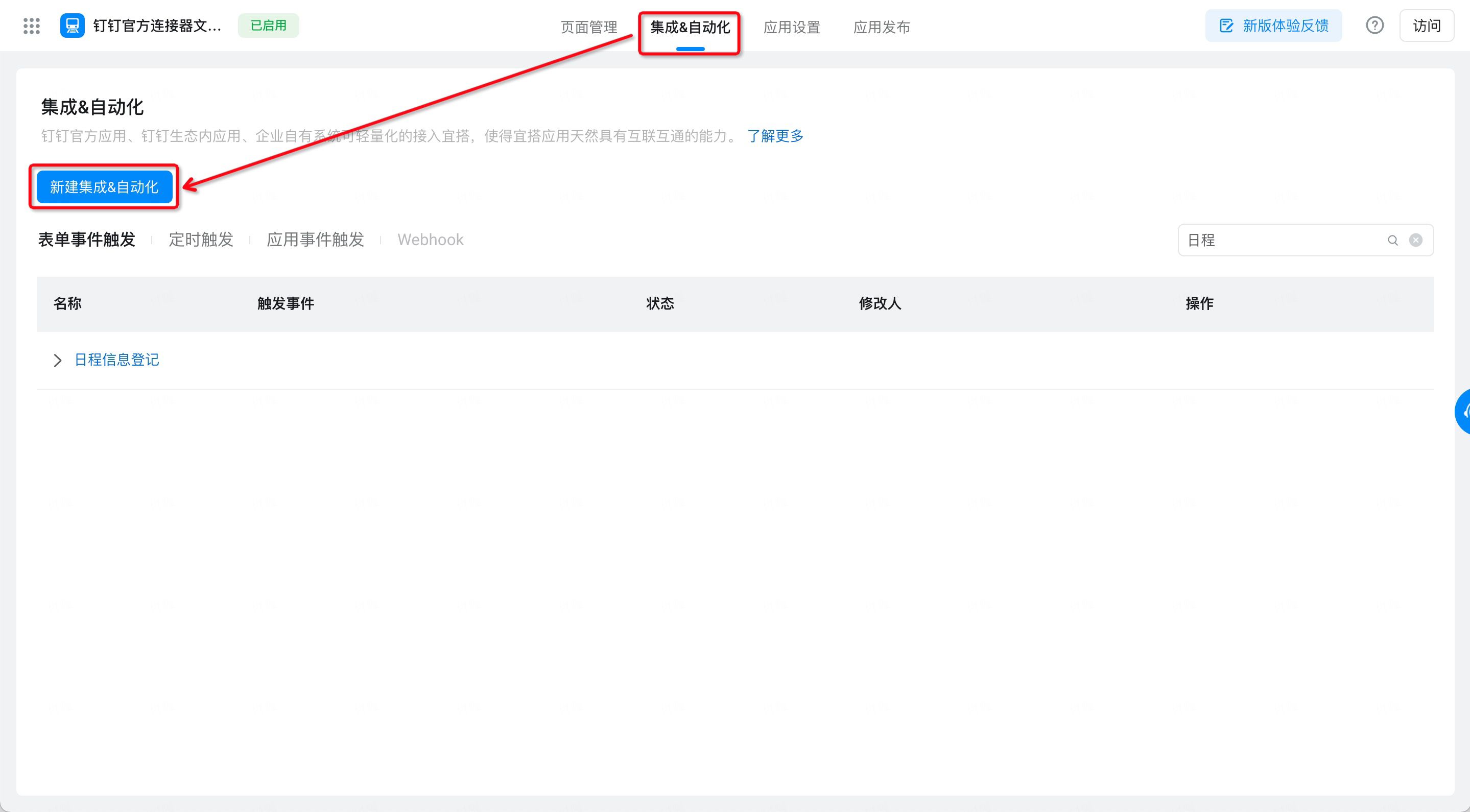This screenshot has width=1470, height=812.
Task: Click the 已启用 status badge
Action: pyautogui.click(x=268, y=26)
